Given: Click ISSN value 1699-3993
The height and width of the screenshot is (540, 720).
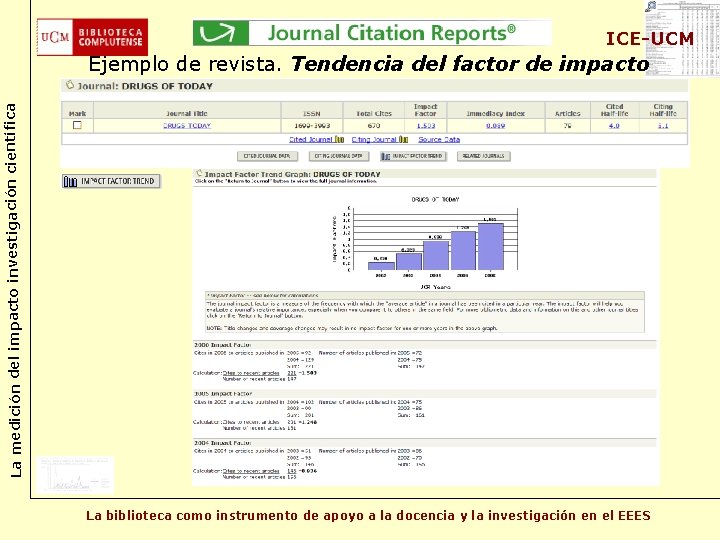Looking at the screenshot, I should pos(312,125).
